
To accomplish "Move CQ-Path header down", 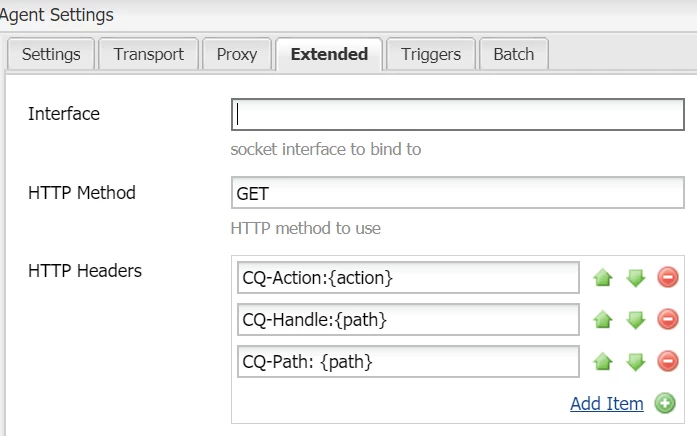I will tap(636, 361).
